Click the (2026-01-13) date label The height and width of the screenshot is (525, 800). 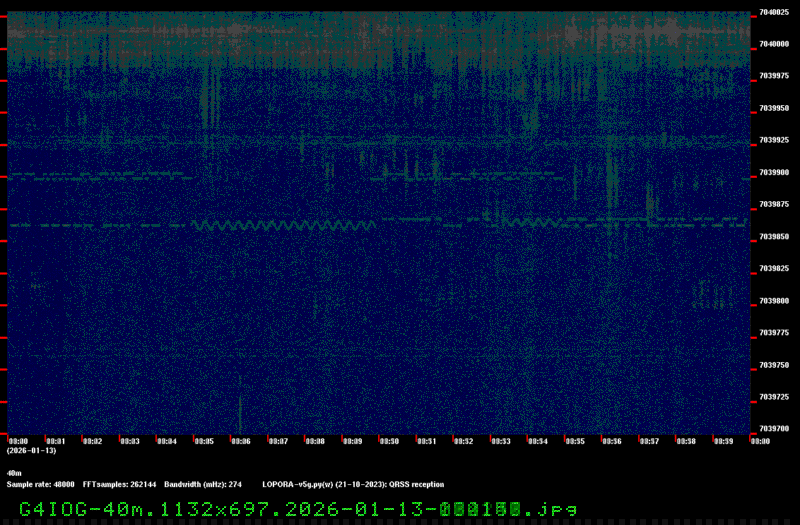[x=30, y=451]
